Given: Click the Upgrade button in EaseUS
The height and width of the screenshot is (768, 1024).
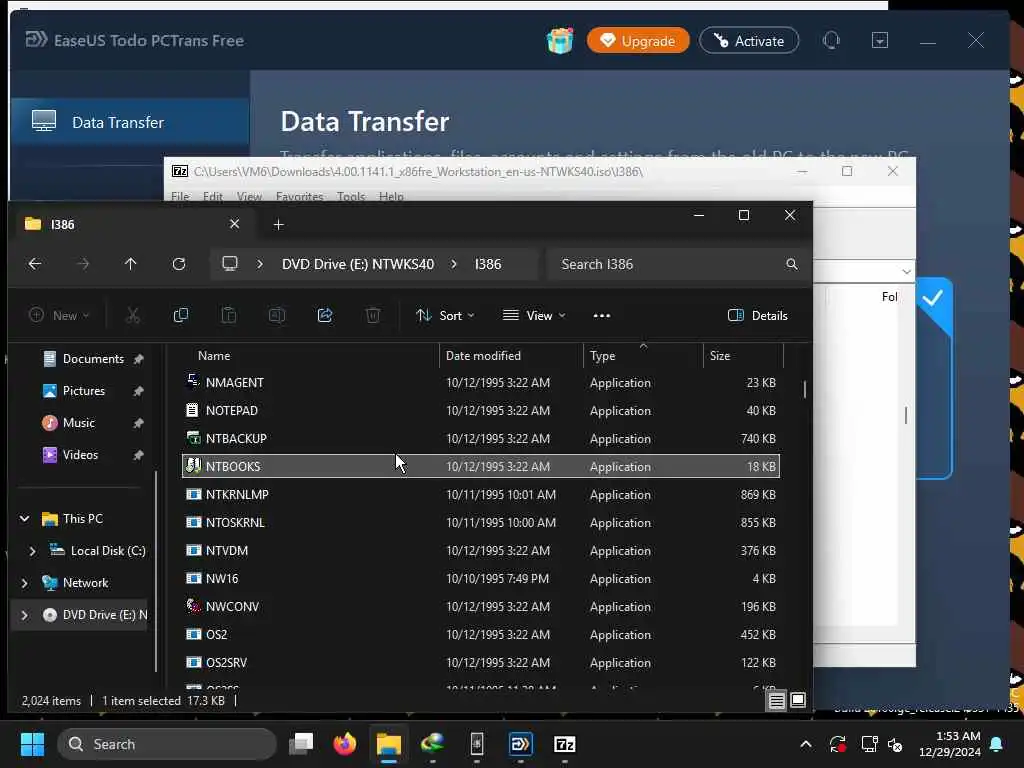Looking at the screenshot, I should [637, 40].
